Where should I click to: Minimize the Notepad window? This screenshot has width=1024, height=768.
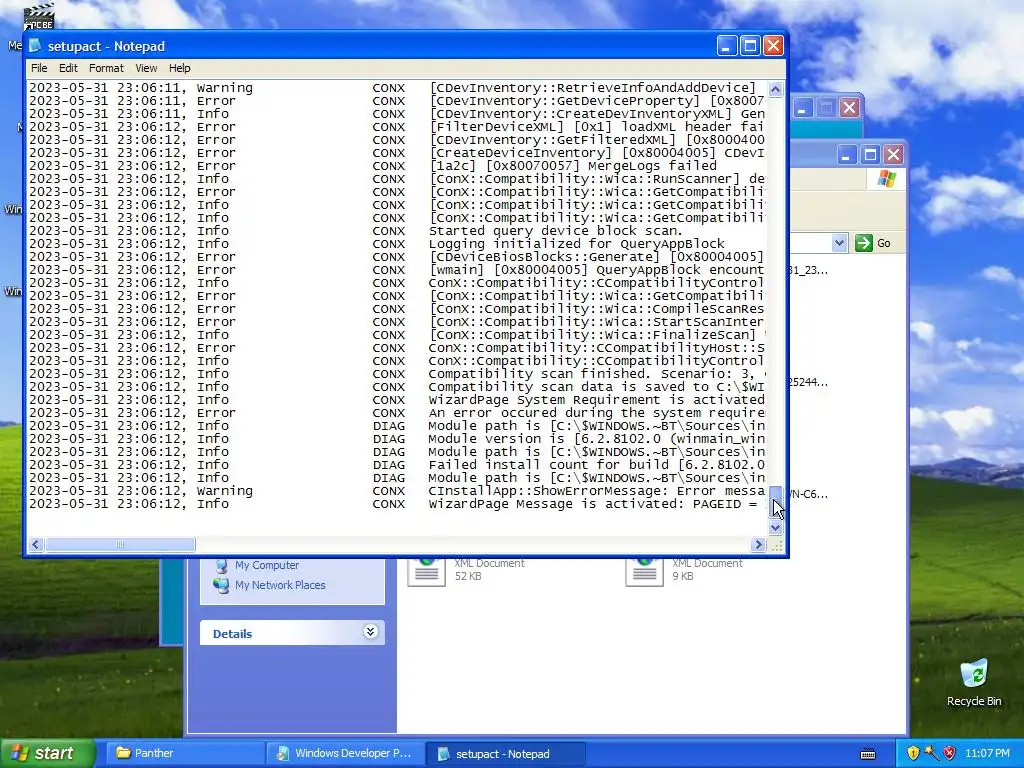coord(726,46)
